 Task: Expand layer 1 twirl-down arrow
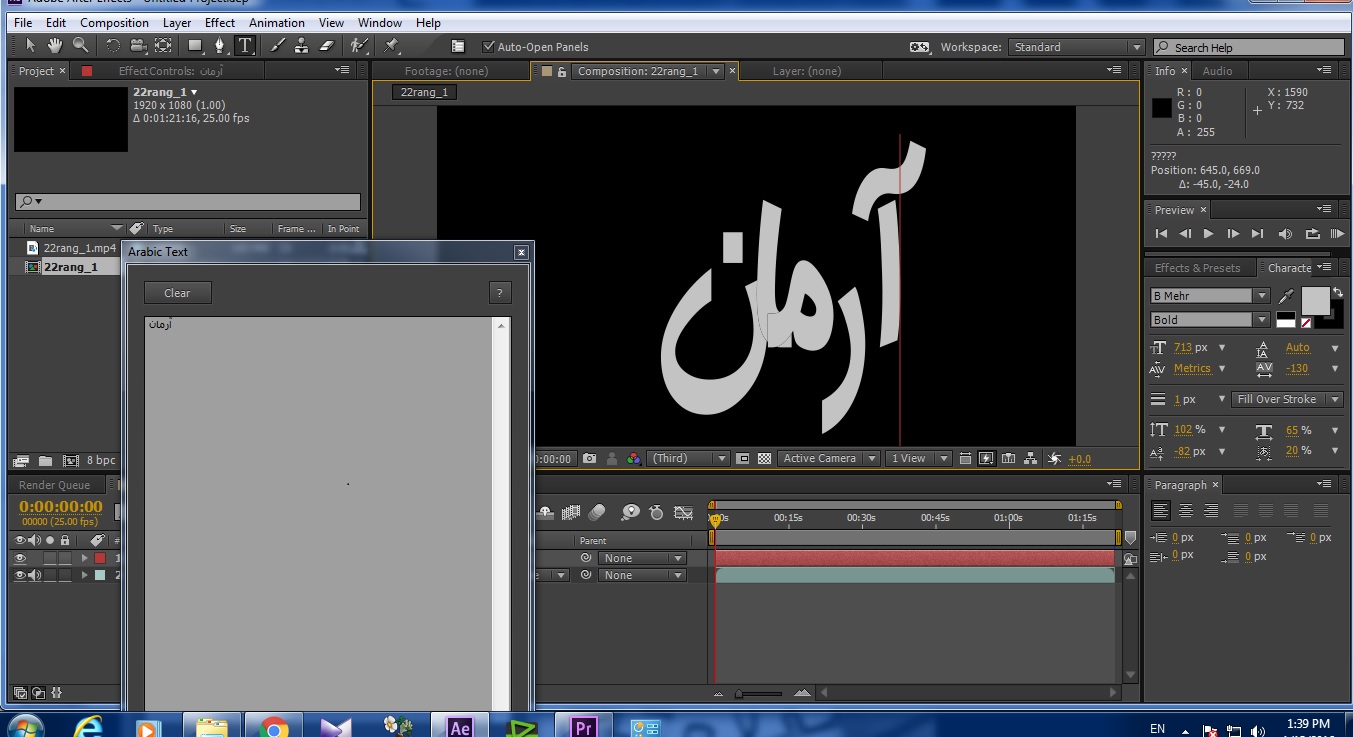click(85, 558)
